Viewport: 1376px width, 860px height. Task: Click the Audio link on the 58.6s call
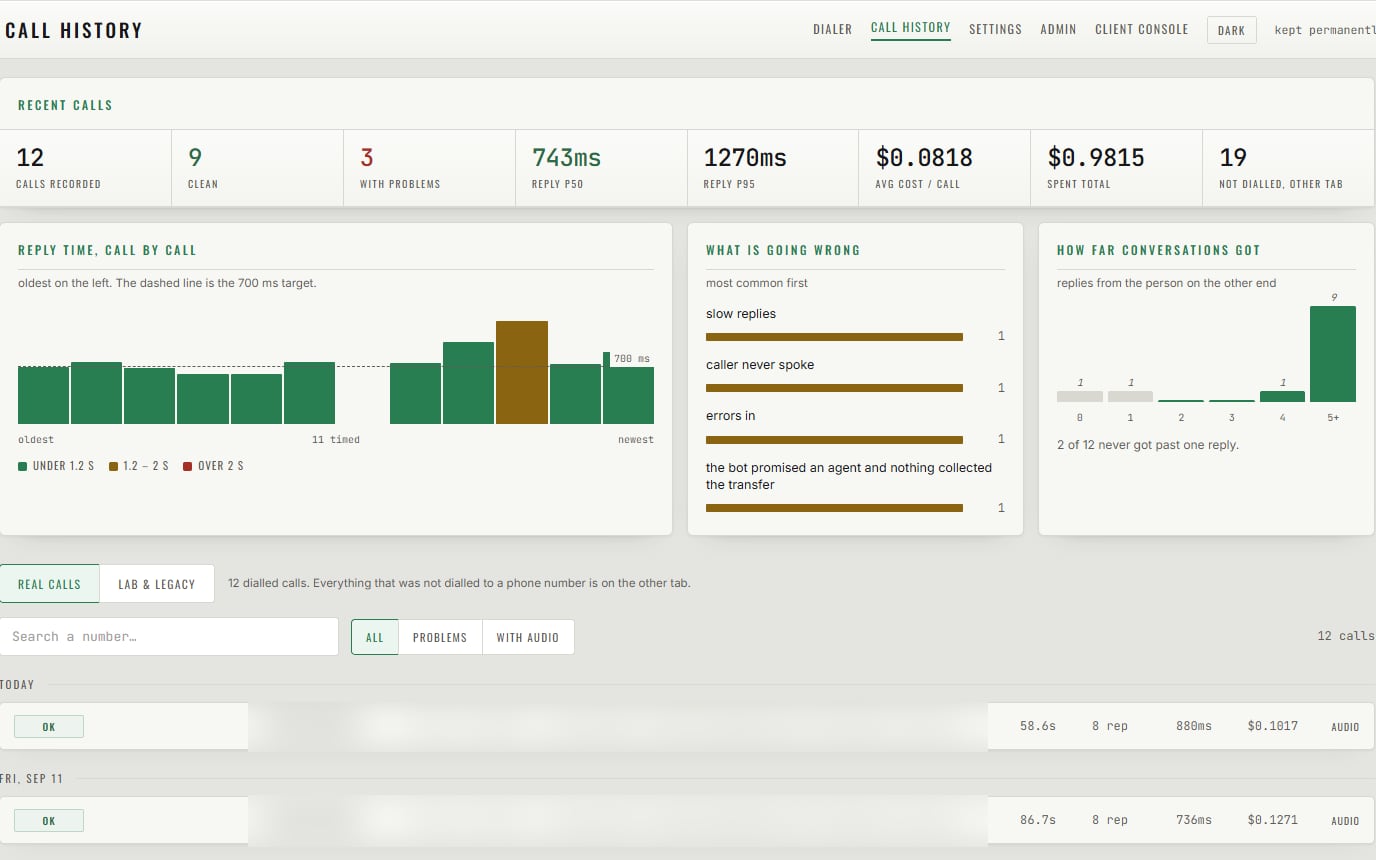(x=1345, y=727)
